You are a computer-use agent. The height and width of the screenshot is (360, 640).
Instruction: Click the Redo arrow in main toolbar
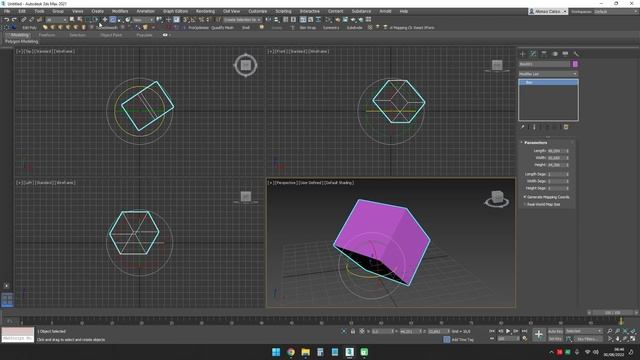(14, 20)
